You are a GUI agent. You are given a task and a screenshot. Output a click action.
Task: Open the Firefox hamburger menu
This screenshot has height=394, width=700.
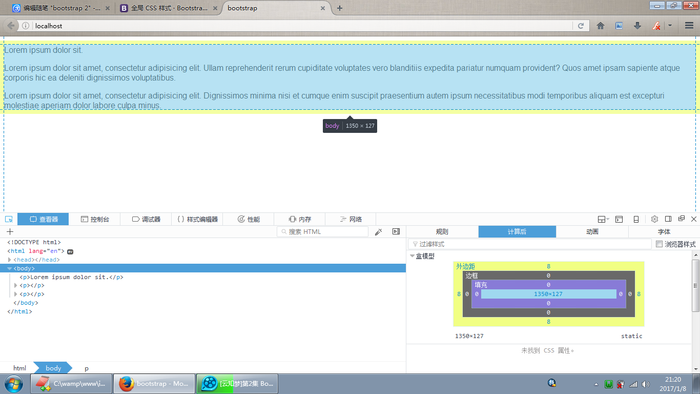[689, 26]
